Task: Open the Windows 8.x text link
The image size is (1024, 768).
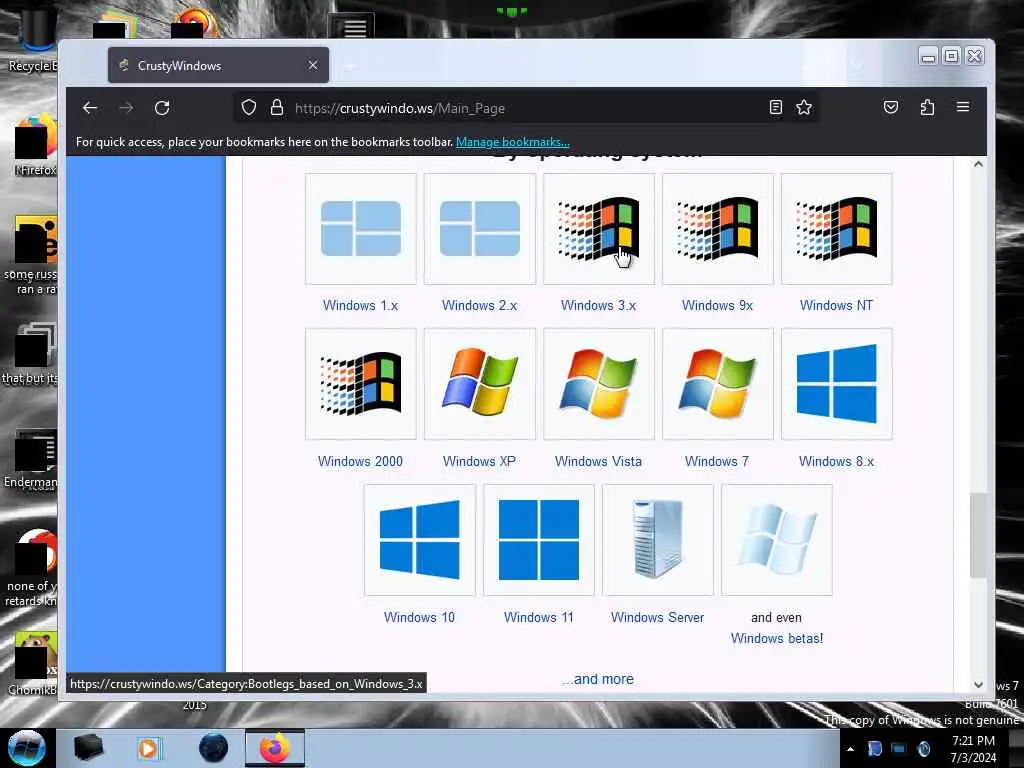Action: tap(837, 462)
